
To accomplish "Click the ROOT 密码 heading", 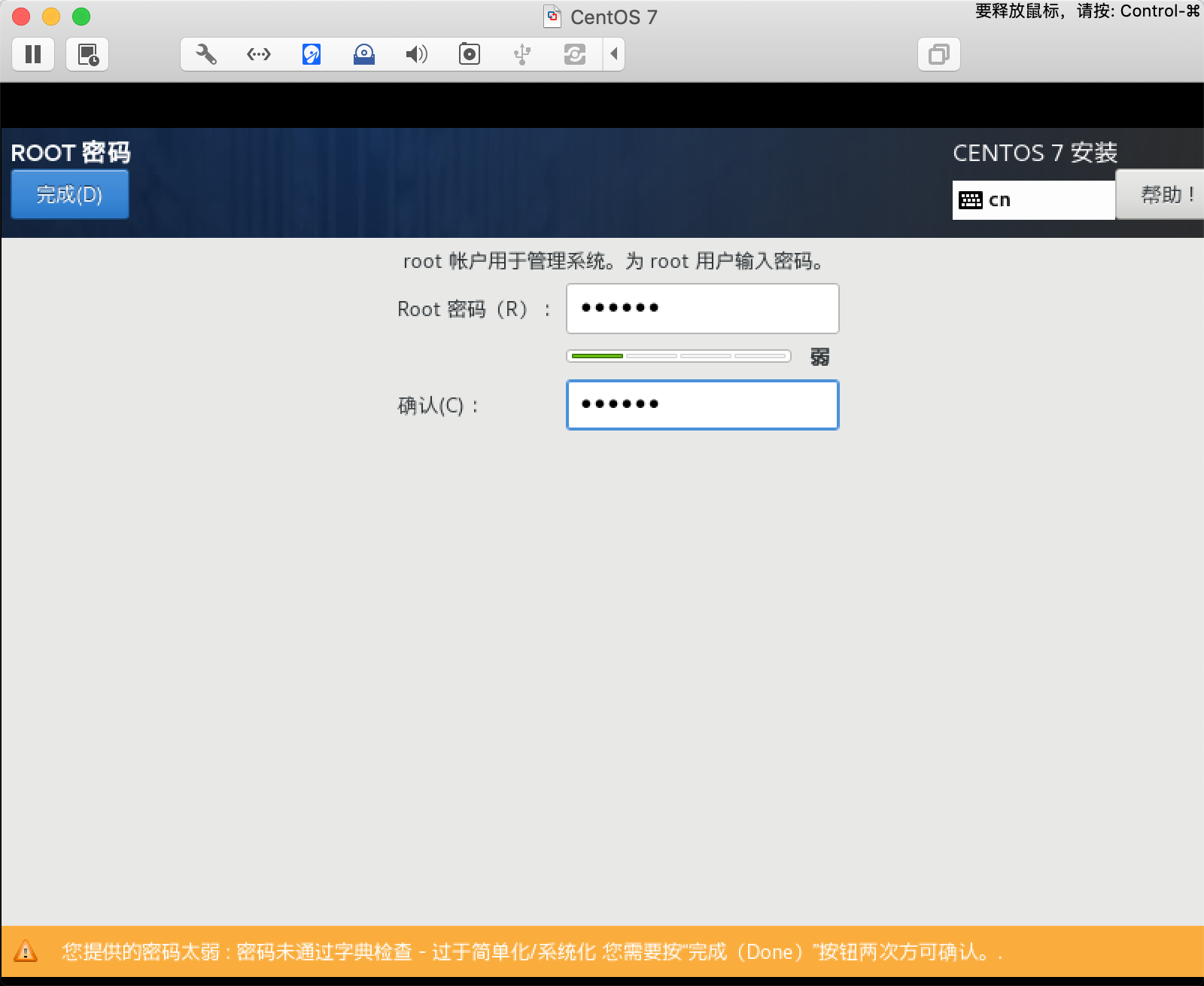I will (x=71, y=153).
